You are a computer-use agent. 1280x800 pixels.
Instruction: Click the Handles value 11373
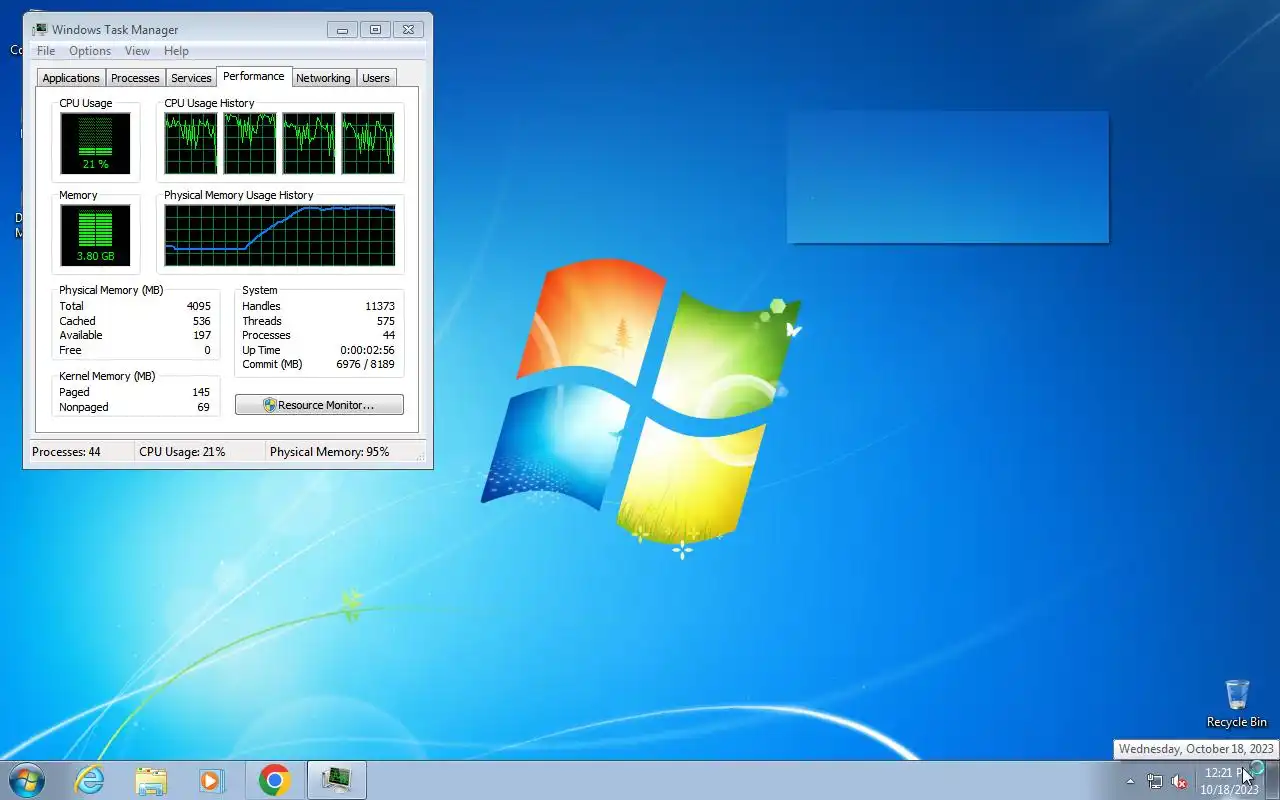pos(380,306)
